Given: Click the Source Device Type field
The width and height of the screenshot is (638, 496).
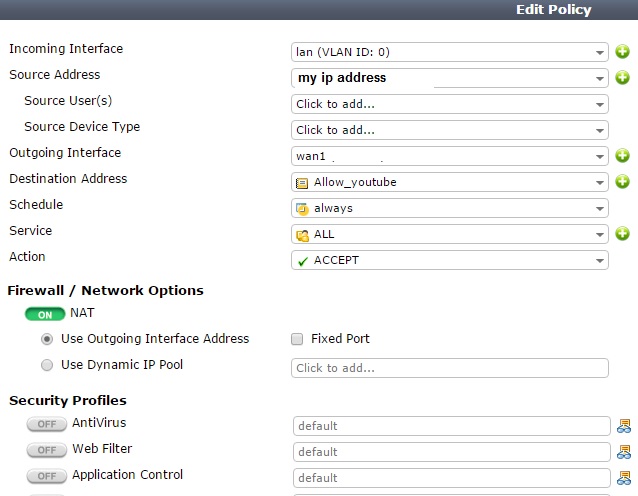Looking at the screenshot, I should pyautogui.click(x=449, y=130).
